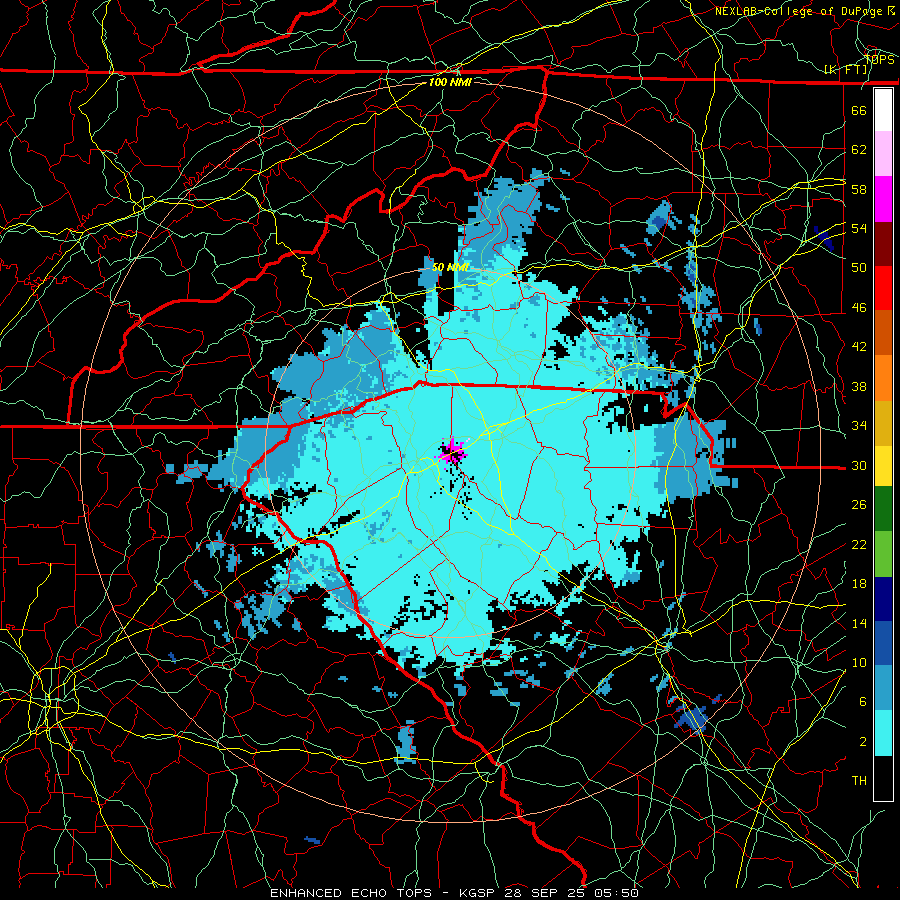The image size is (900, 900).
Task: Click the magenta swatch in the legend bar
Action: (x=883, y=199)
